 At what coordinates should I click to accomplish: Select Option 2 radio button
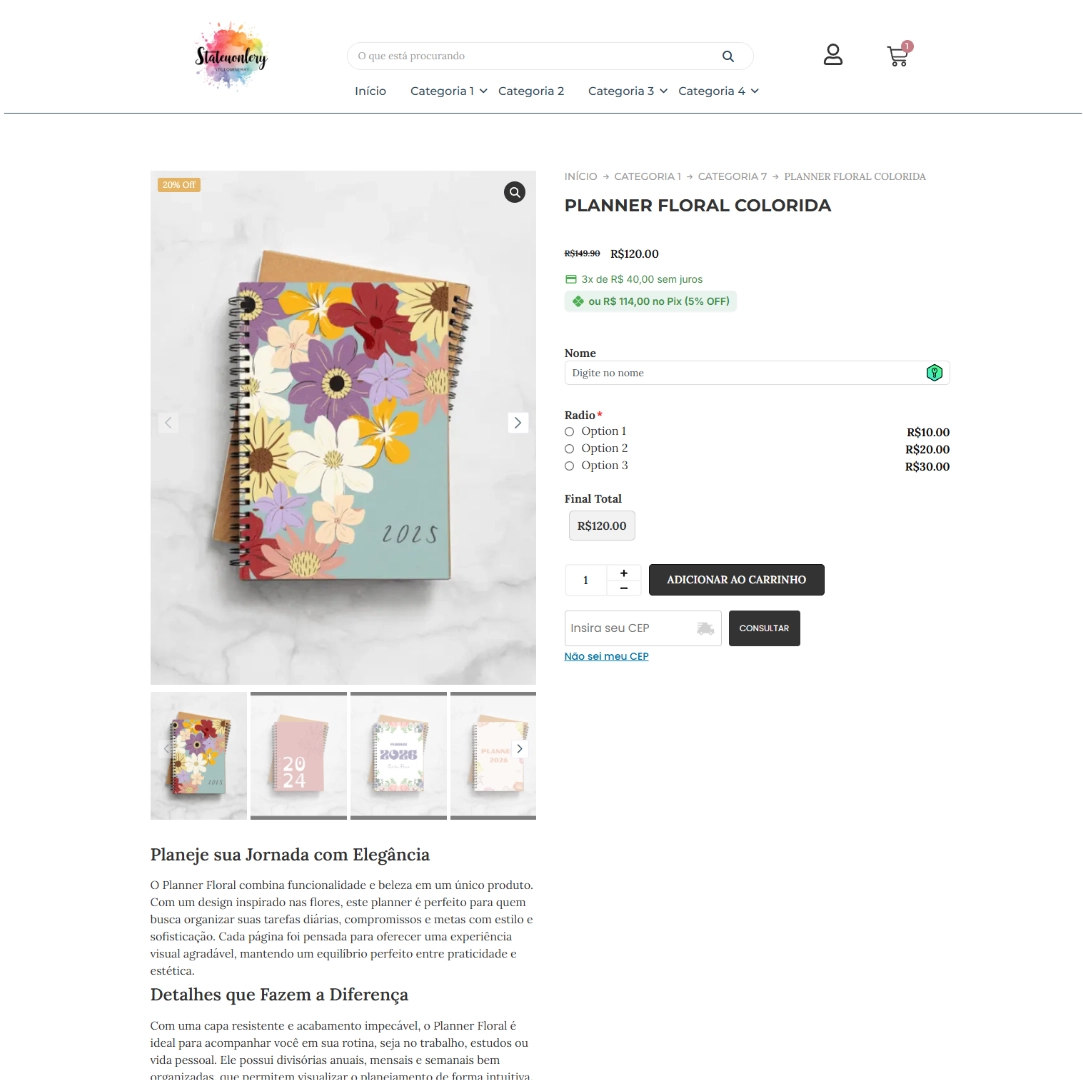(x=569, y=449)
